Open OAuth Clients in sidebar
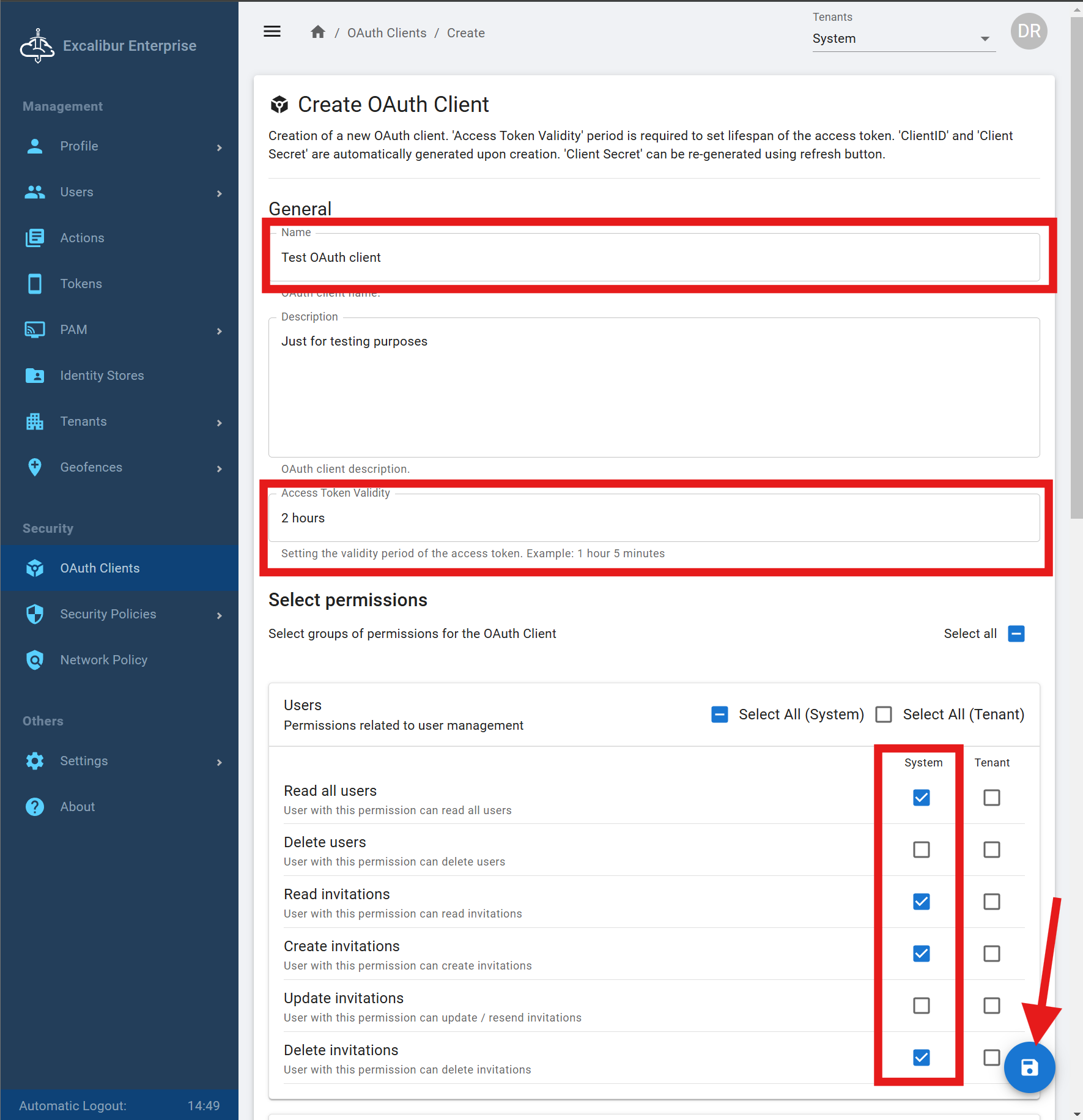The image size is (1083, 1120). click(100, 568)
